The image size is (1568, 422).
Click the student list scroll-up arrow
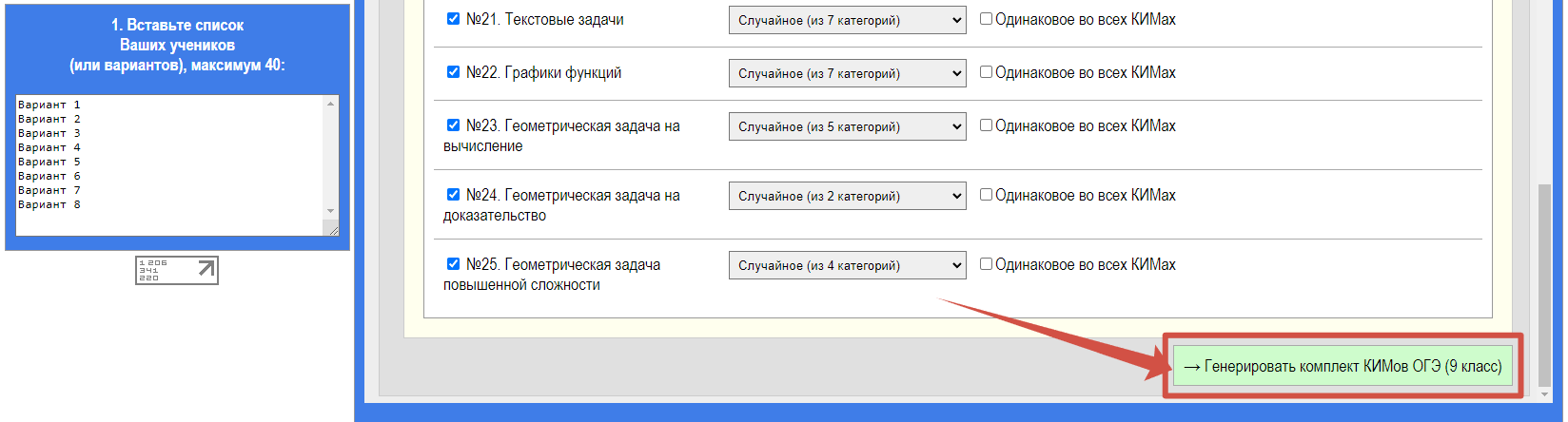click(330, 104)
